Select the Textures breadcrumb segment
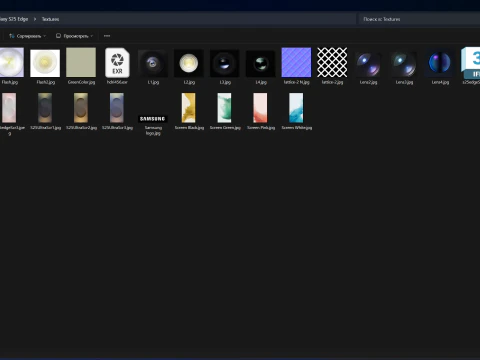Viewport: 480px width, 360px height. point(50,19)
